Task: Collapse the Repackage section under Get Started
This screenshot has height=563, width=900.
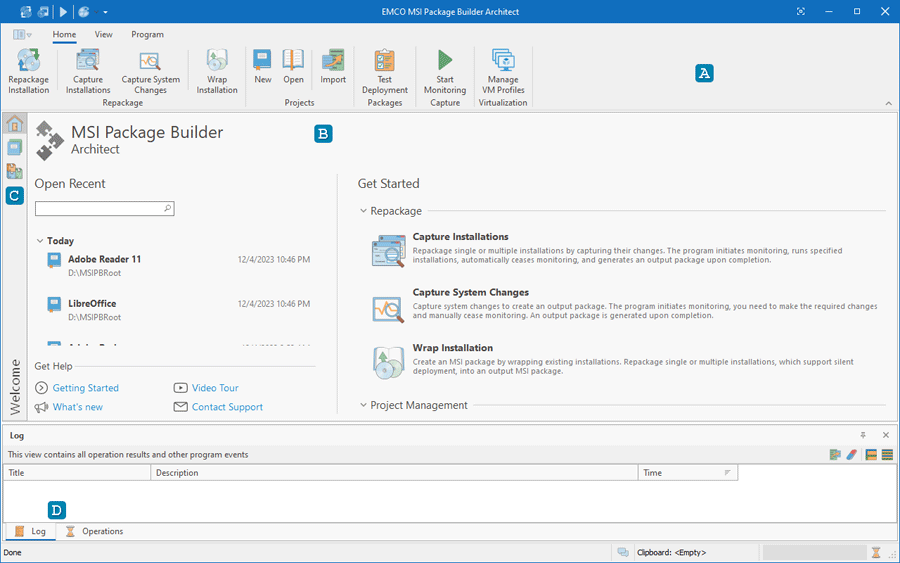Action: tap(363, 211)
